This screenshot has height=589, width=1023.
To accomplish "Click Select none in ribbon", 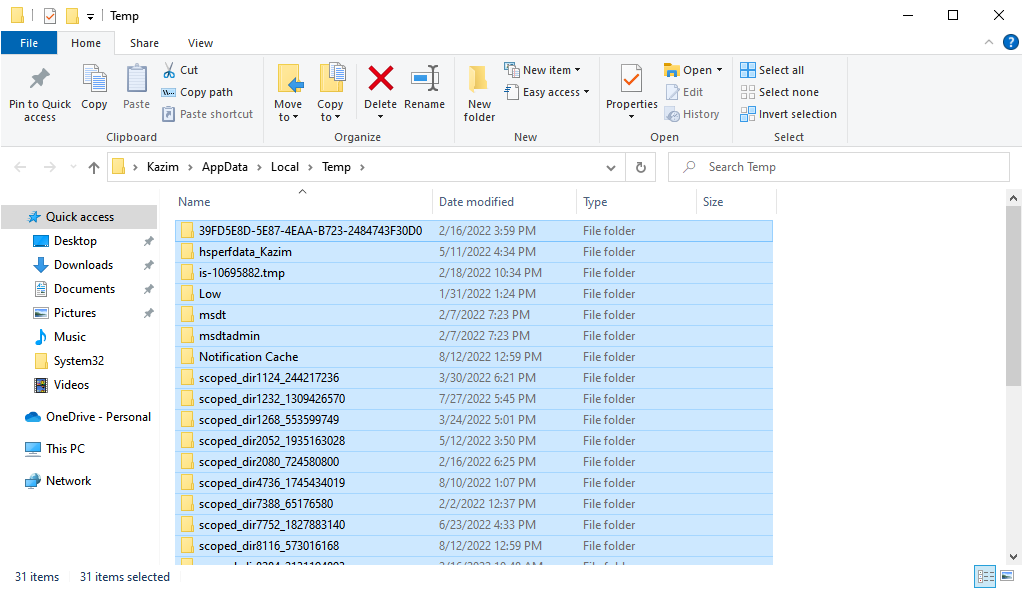I will point(780,92).
